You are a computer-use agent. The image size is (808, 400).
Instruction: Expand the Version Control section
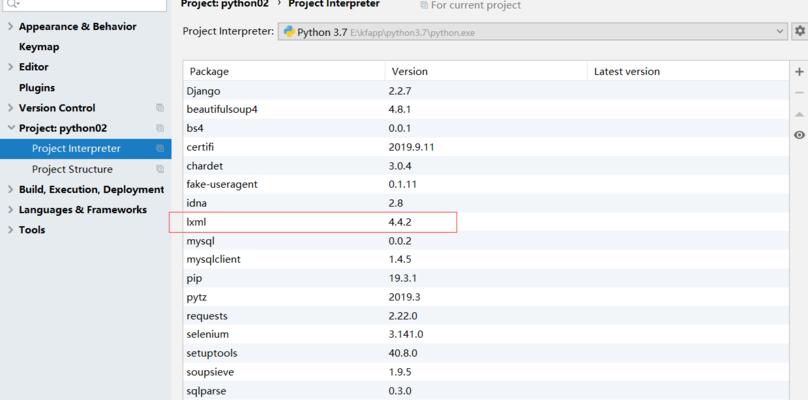click(11, 108)
